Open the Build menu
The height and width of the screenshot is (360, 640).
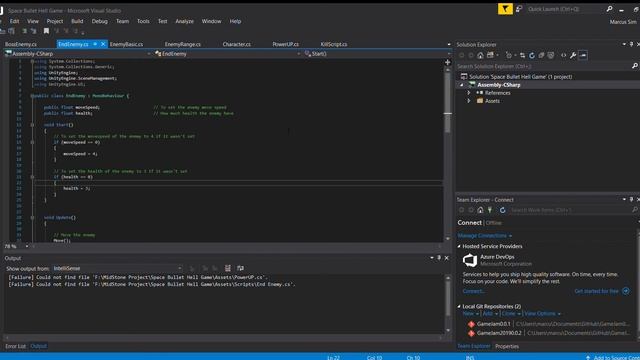(x=77, y=21)
